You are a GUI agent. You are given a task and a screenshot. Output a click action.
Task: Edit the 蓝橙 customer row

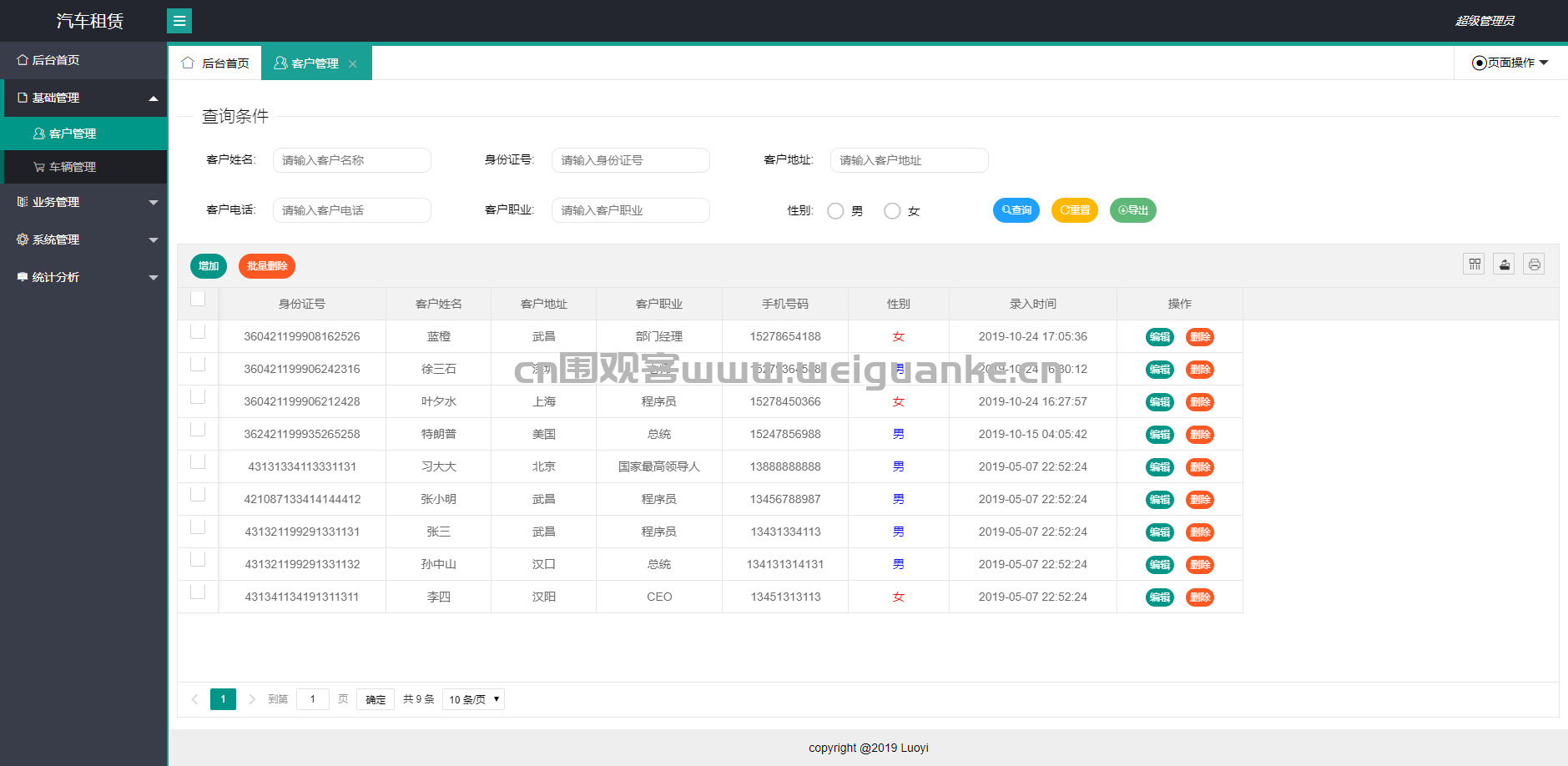tap(1160, 337)
